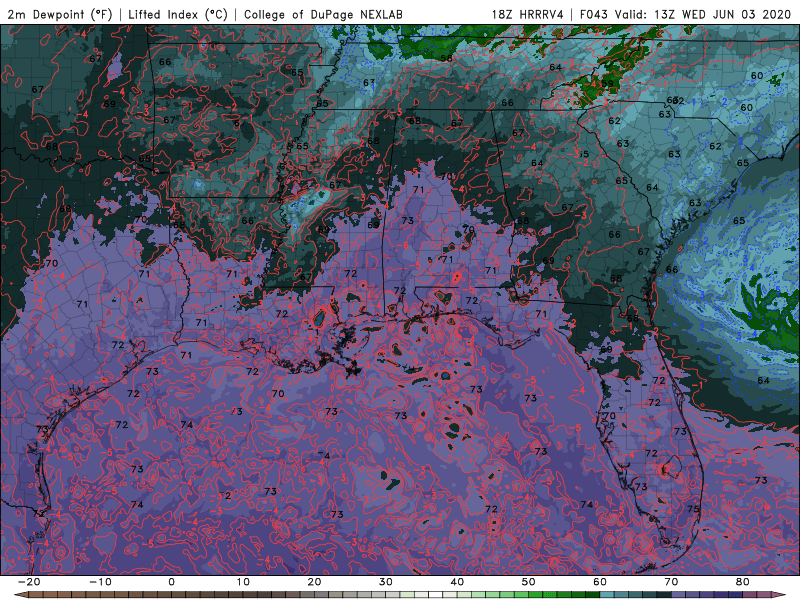
Task: Click the 75 dewpoint value on Florida's east coast
Action: [693, 509]
